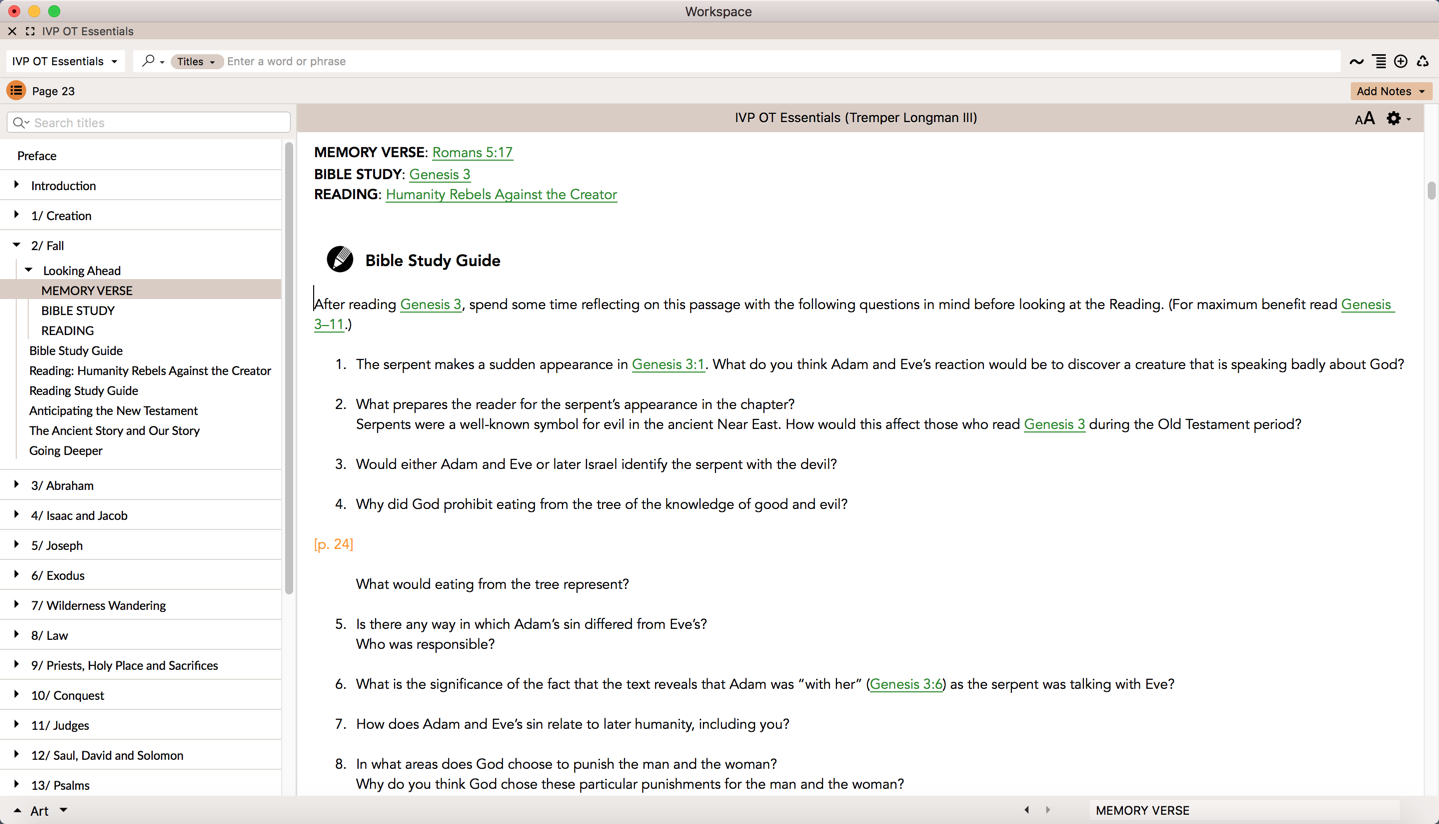Expand the Introduction chapter
The image size is (1439, 824).
(16, 185)
